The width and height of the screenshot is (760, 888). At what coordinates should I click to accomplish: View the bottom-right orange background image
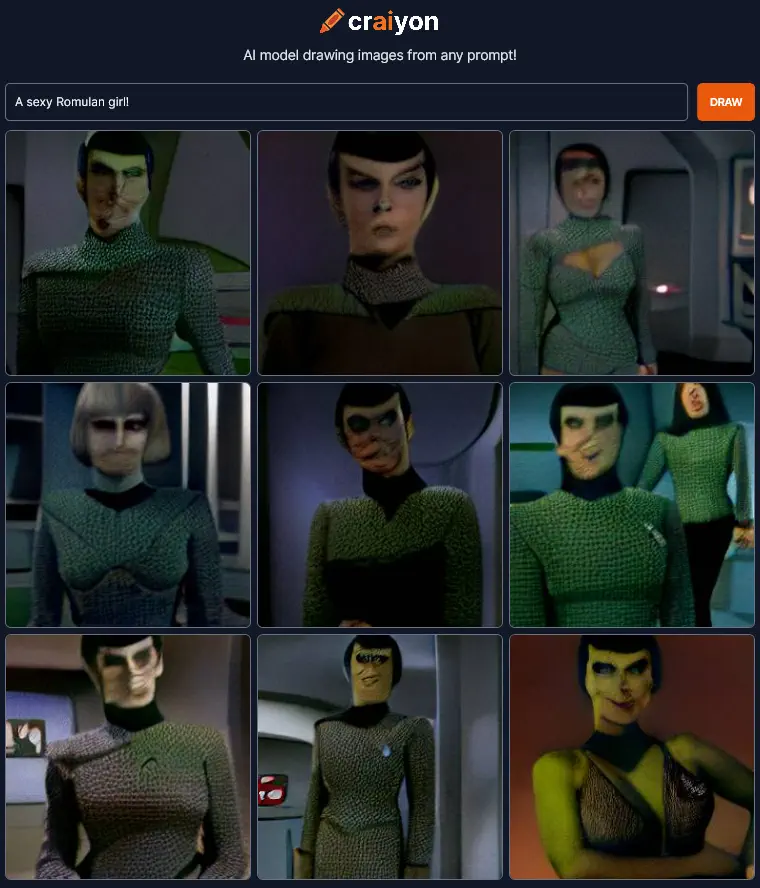632,757
